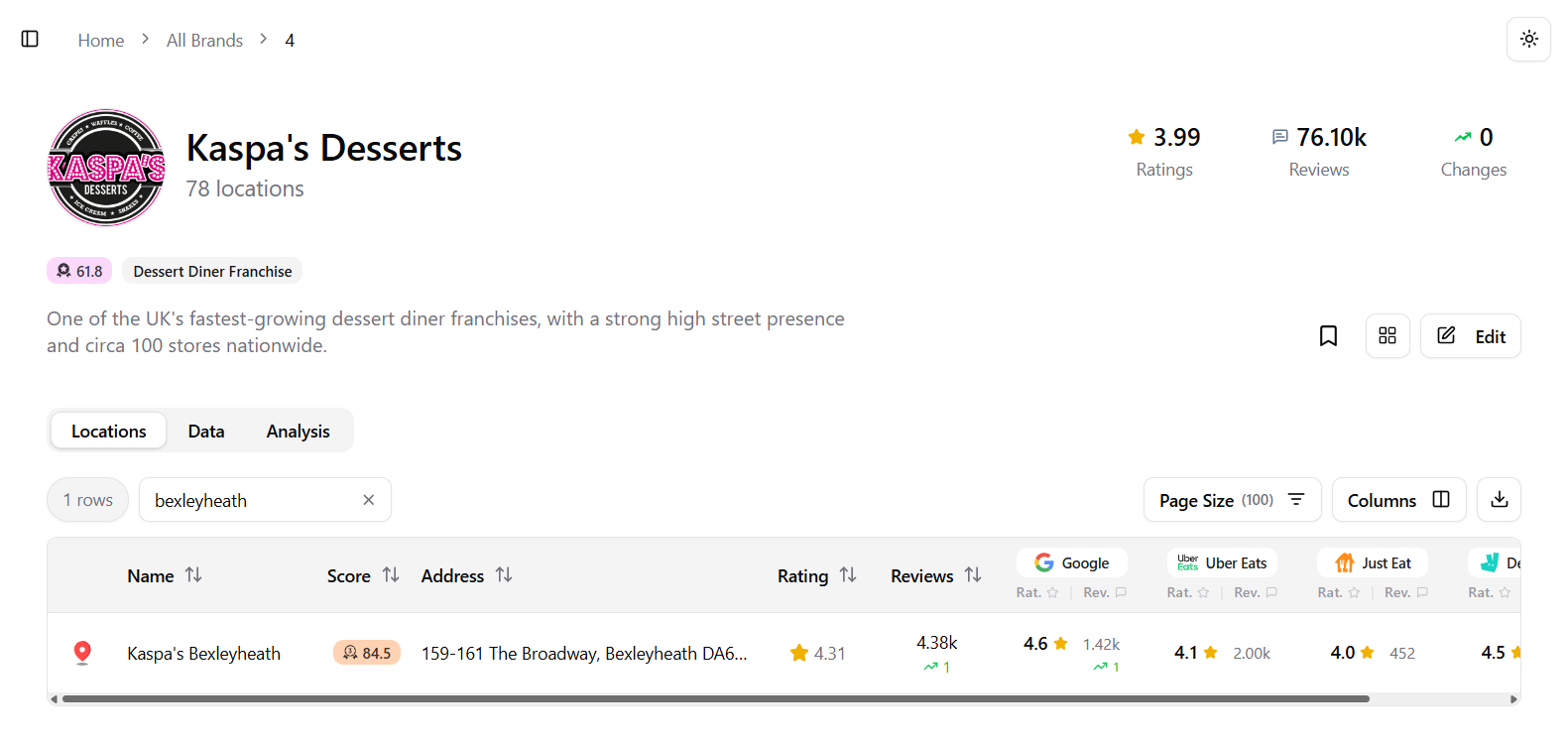The image size is (1568, 746).
Task: Toggle the sidebar panel icon
Action: coord(30,39)
